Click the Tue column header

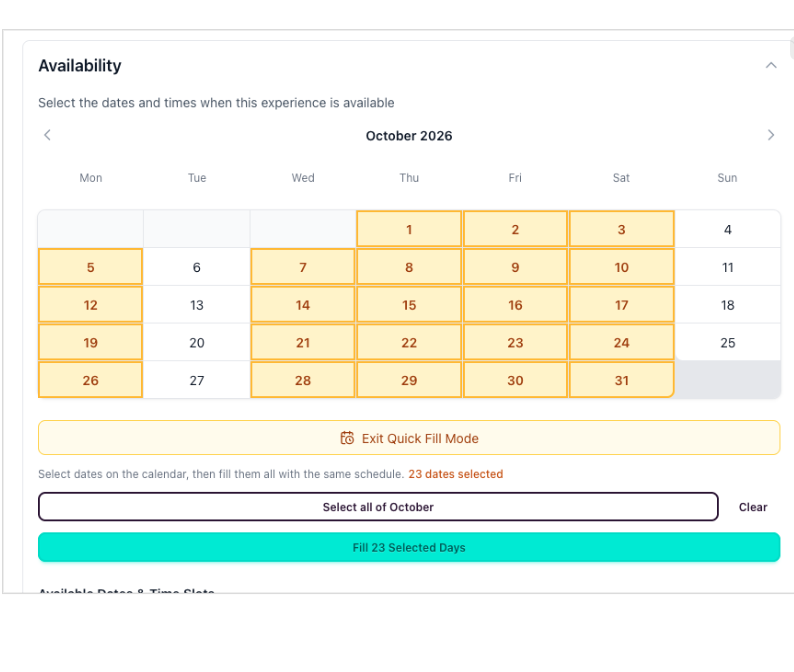point(197,178)
